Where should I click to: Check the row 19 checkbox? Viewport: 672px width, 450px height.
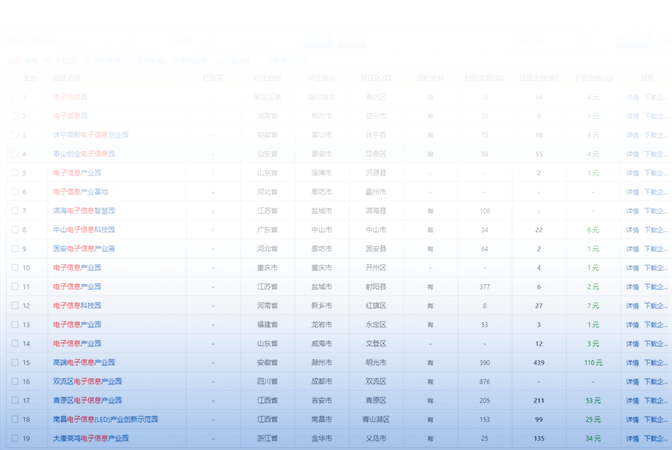click(15, 439)
